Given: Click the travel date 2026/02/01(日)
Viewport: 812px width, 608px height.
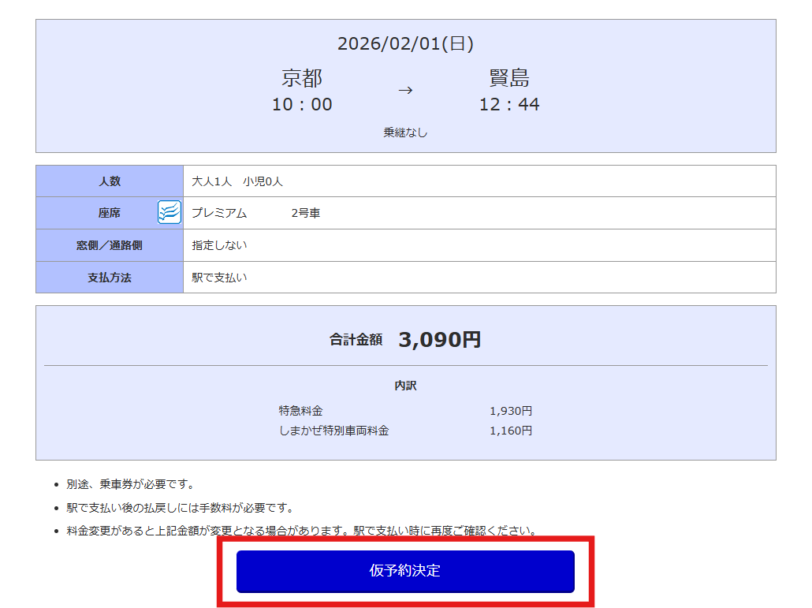Looking at the screenshot, I should pyautogui.click(x=405, y=43).
